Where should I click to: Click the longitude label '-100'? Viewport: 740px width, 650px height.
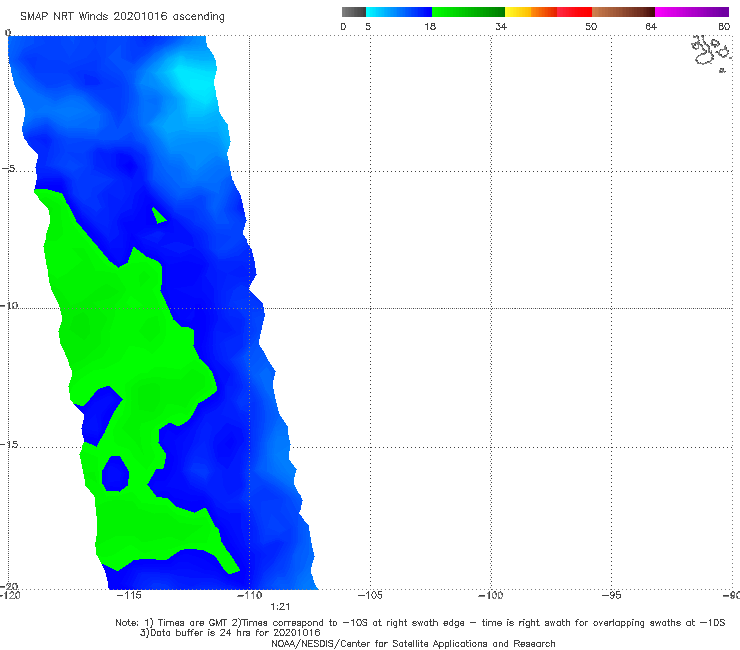(491, 595)
